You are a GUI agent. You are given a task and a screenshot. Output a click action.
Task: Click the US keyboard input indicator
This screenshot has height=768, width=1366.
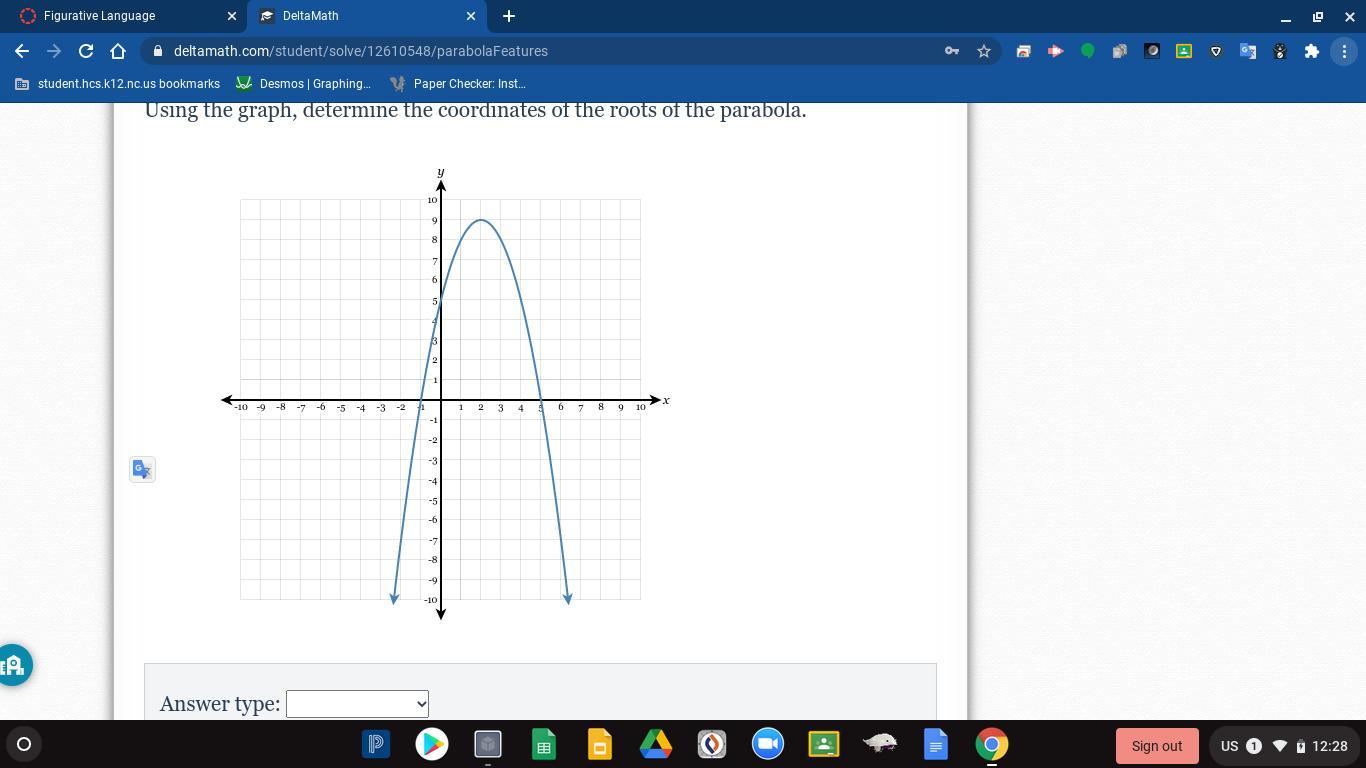pyautogui.click(x=1230, y=746)
